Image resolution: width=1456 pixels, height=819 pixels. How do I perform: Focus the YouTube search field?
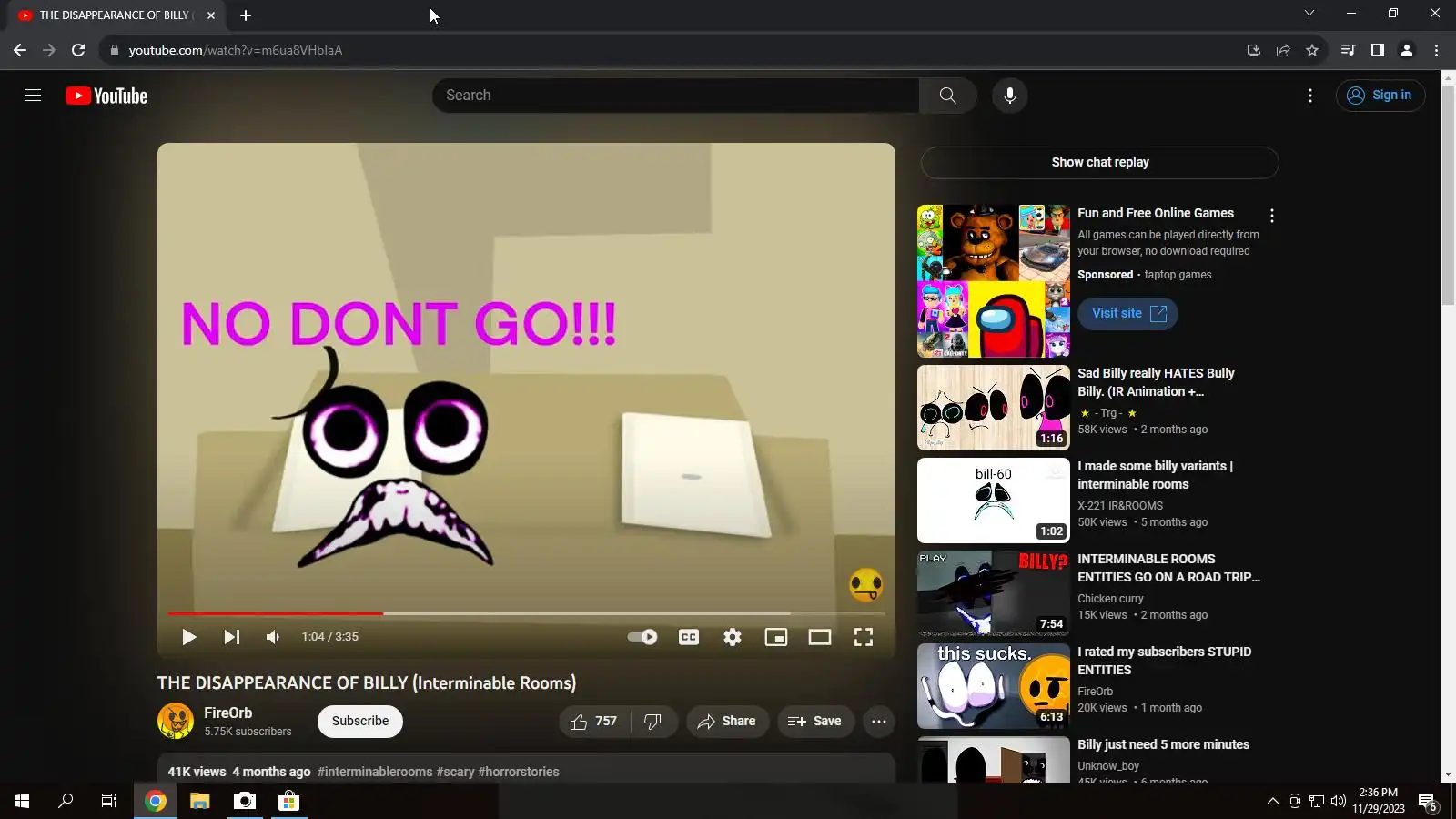coord(675,96)
